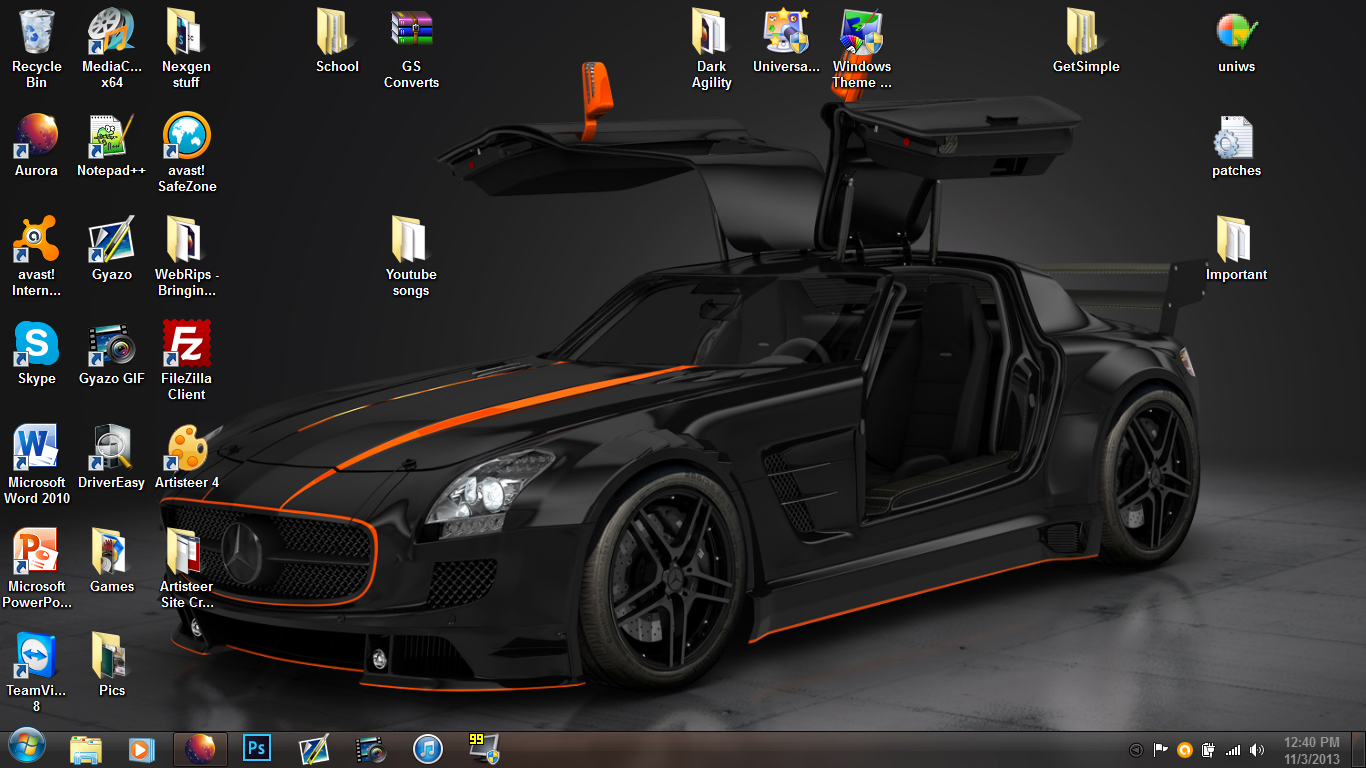Select the uniws desktop icon

pyautogui.click(x=1237, y=40)
